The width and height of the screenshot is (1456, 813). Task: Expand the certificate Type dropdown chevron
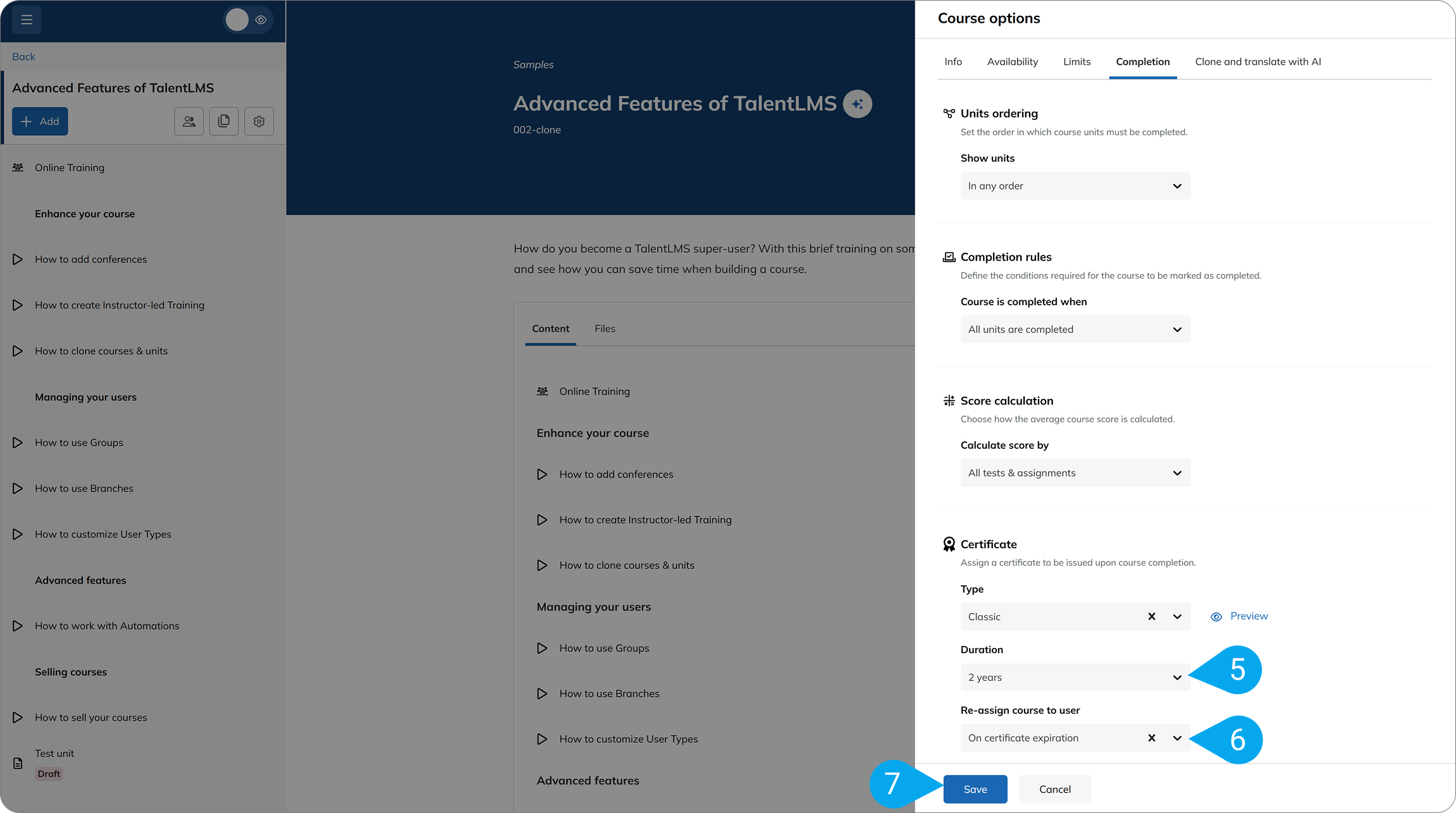point(1177,616)
